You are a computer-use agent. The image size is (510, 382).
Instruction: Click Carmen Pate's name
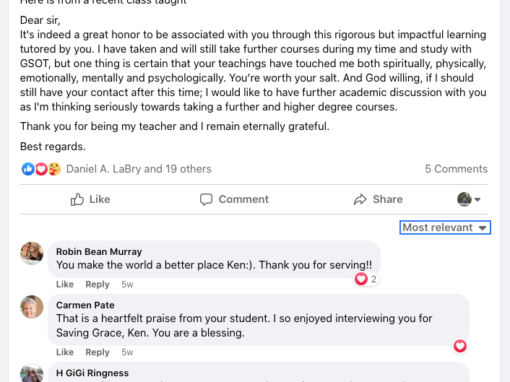pyautogui.click(x=85, y=305)
